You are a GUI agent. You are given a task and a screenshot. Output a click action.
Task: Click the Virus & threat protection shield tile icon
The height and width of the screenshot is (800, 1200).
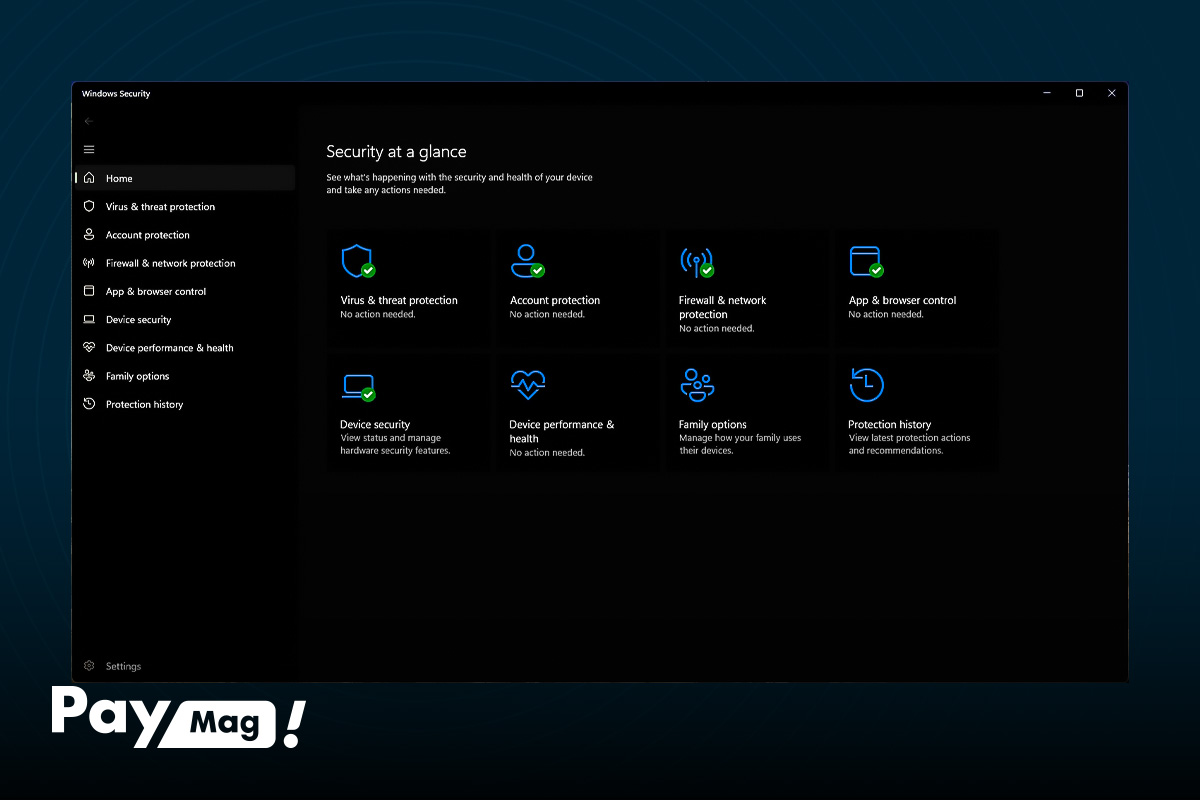pos(356,261)
